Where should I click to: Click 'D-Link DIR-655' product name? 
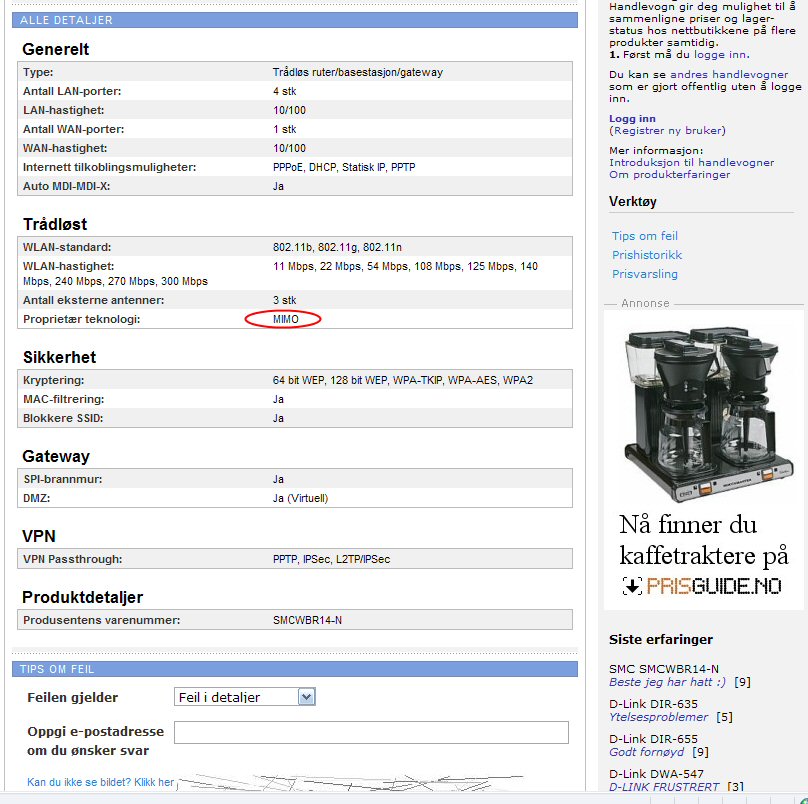click(x=653, y=739)
